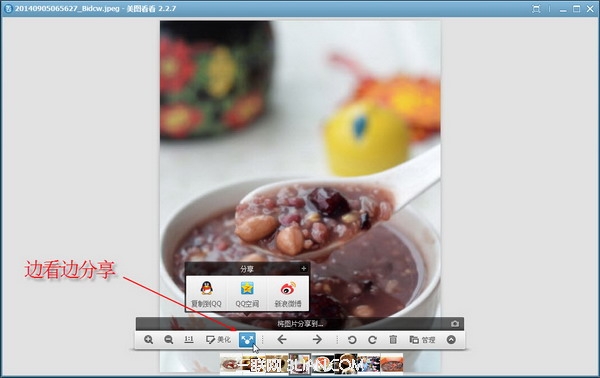This screenshot has width=600, height=378.
Task: Minimize the 美图看看 window
Action: coord(563,9)
